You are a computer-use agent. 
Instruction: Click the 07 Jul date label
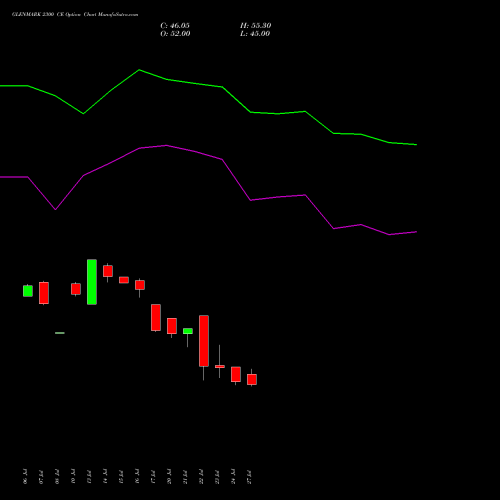(x=41, y=477)
